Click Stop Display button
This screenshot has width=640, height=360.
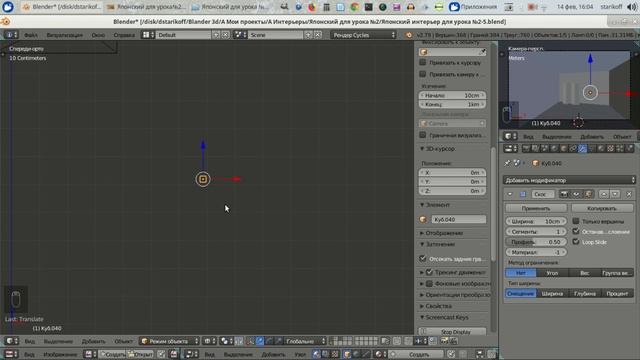pos(453,332)
